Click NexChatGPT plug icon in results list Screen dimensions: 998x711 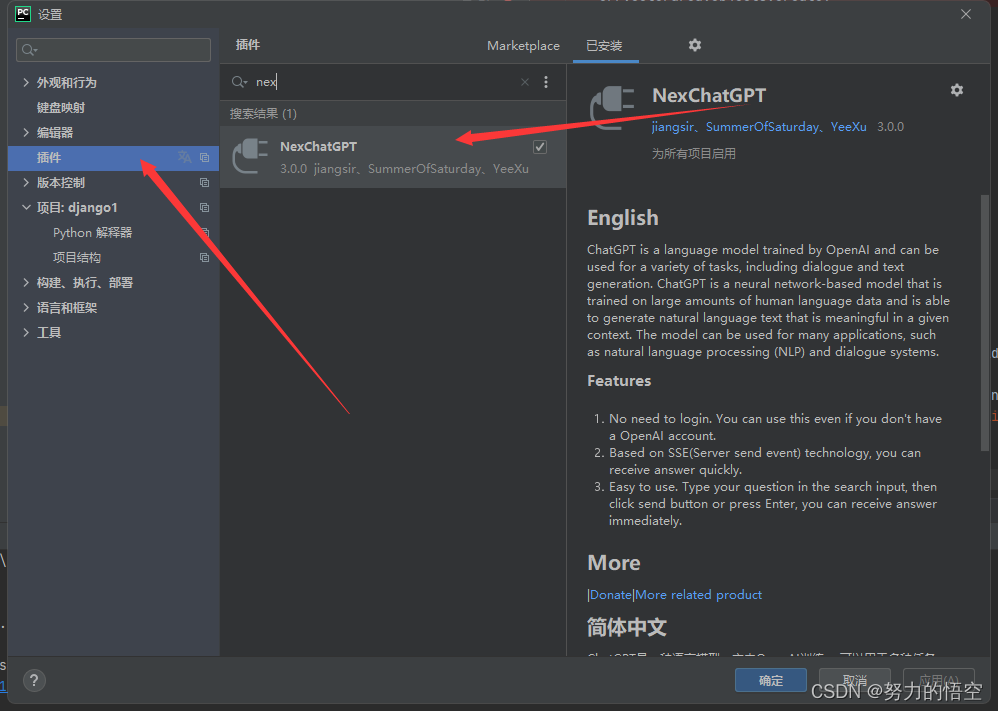click(250, 156)
